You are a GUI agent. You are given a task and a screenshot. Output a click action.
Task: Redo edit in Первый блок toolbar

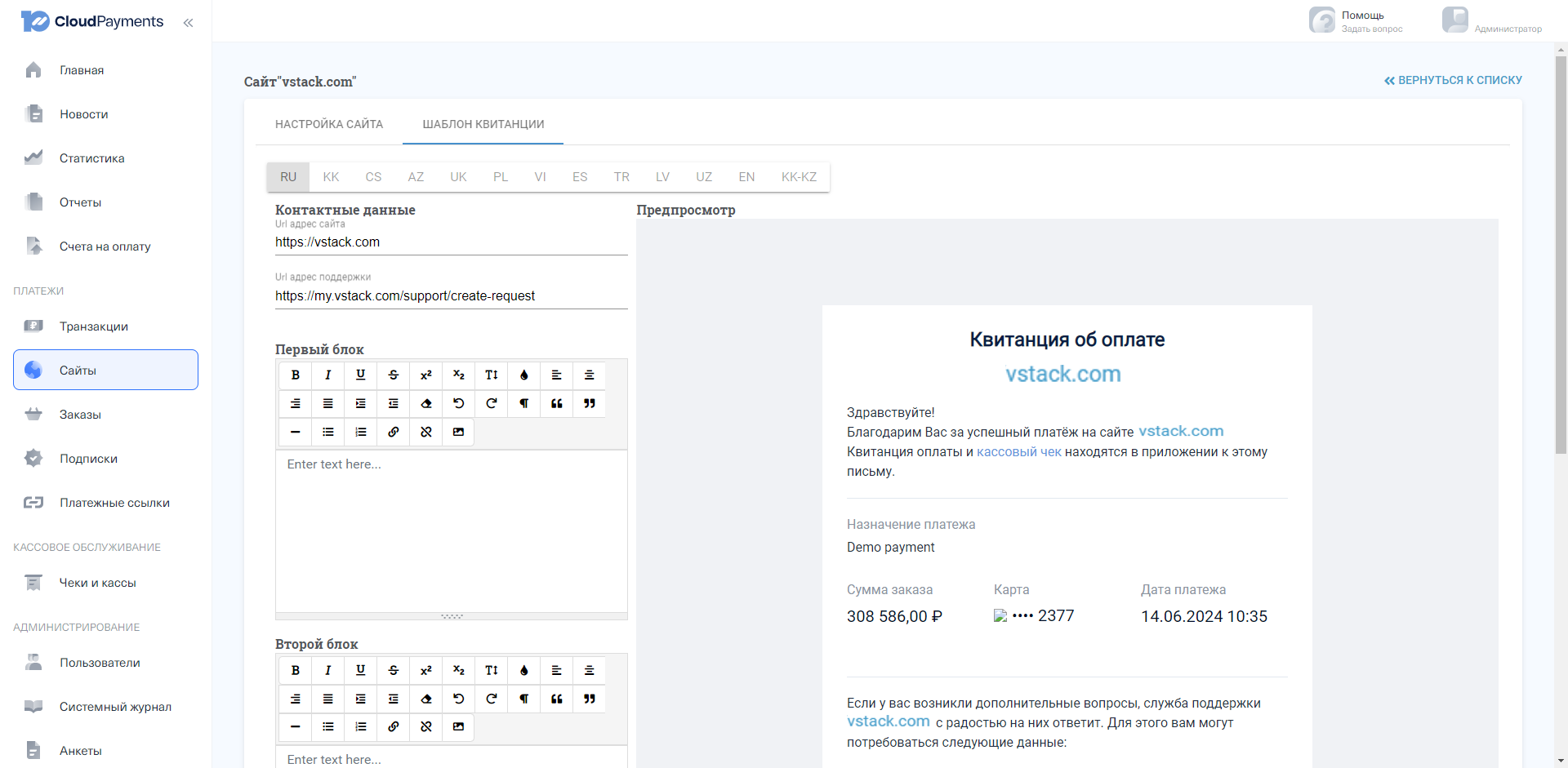[x=492, y=403]
